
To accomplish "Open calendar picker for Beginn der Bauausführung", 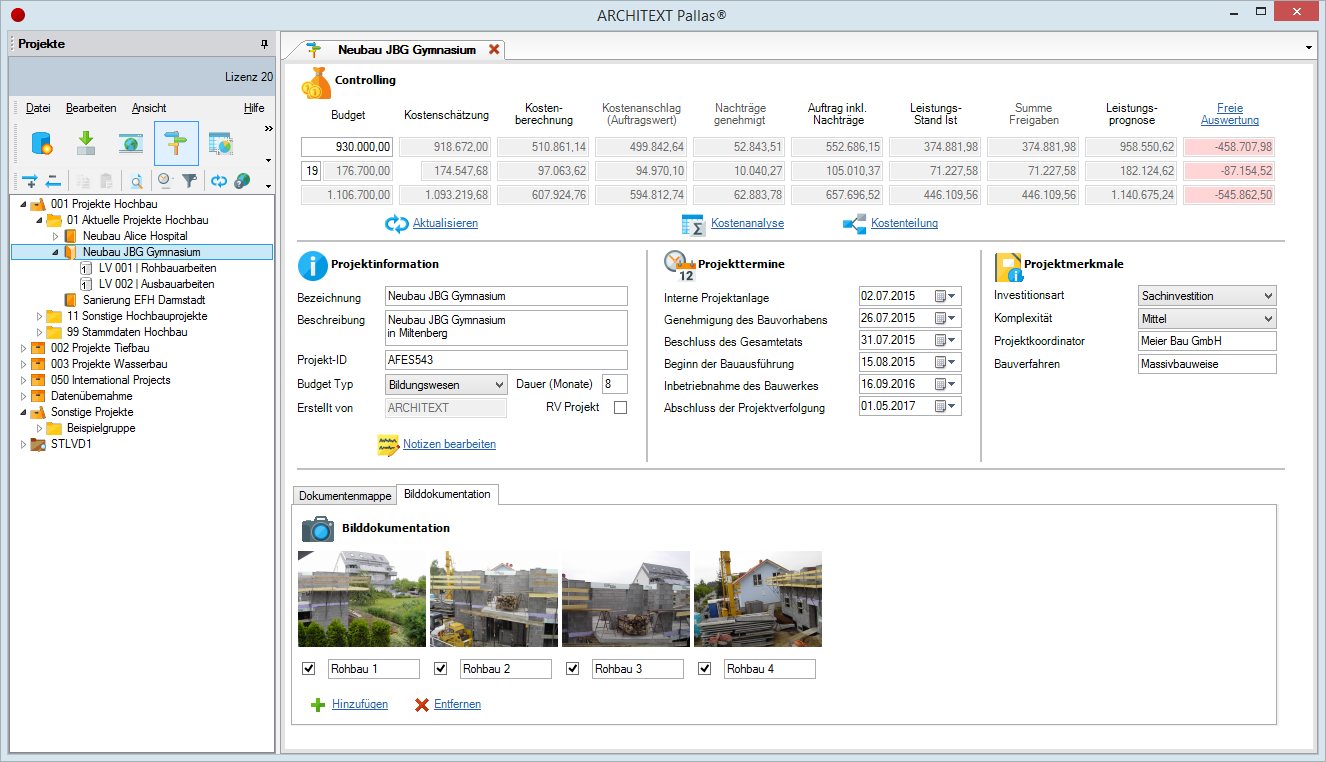I will (x=945, y=362).
